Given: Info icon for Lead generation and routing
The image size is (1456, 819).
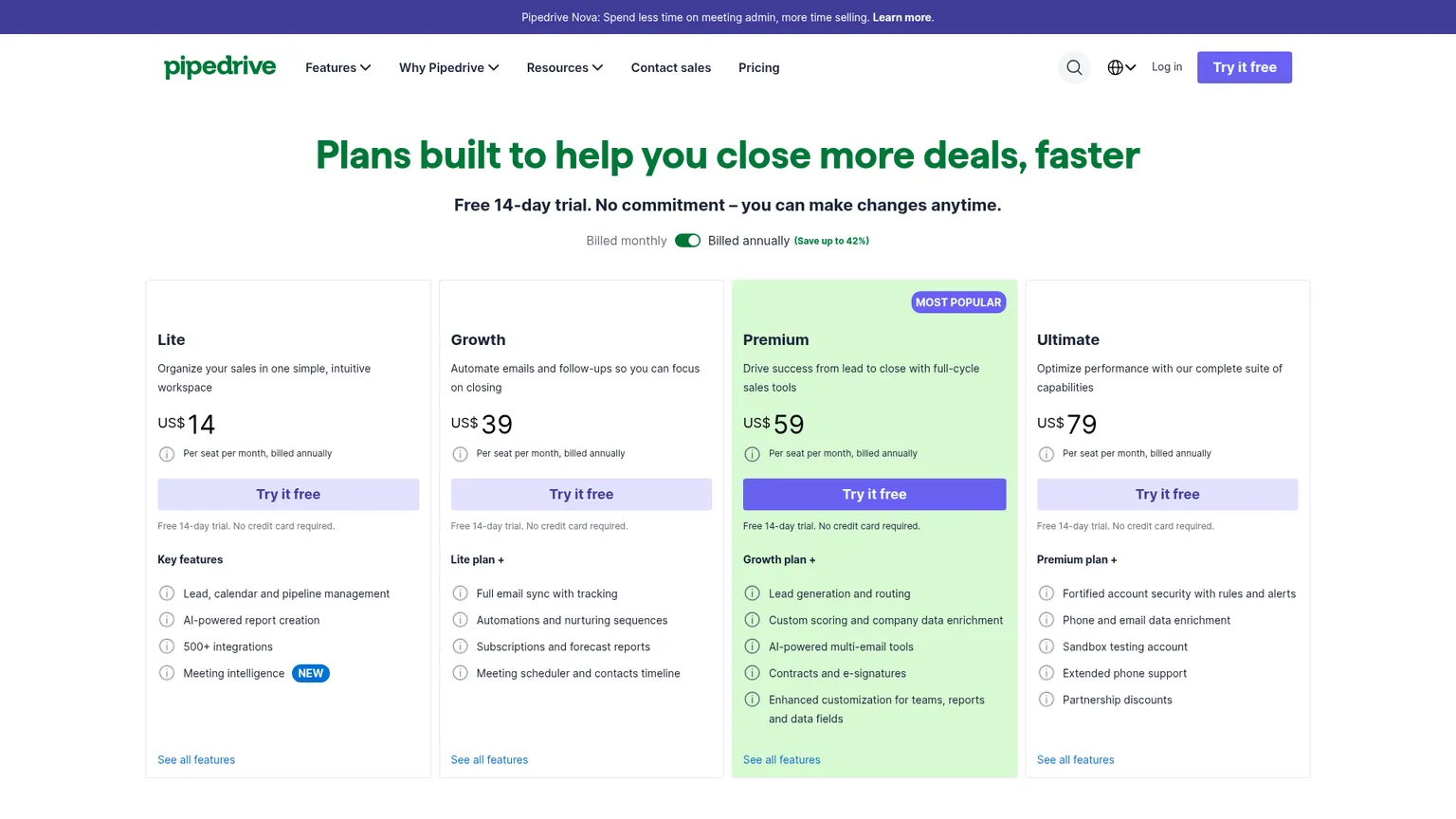Looking at the screenshot, I should point(753,593).
